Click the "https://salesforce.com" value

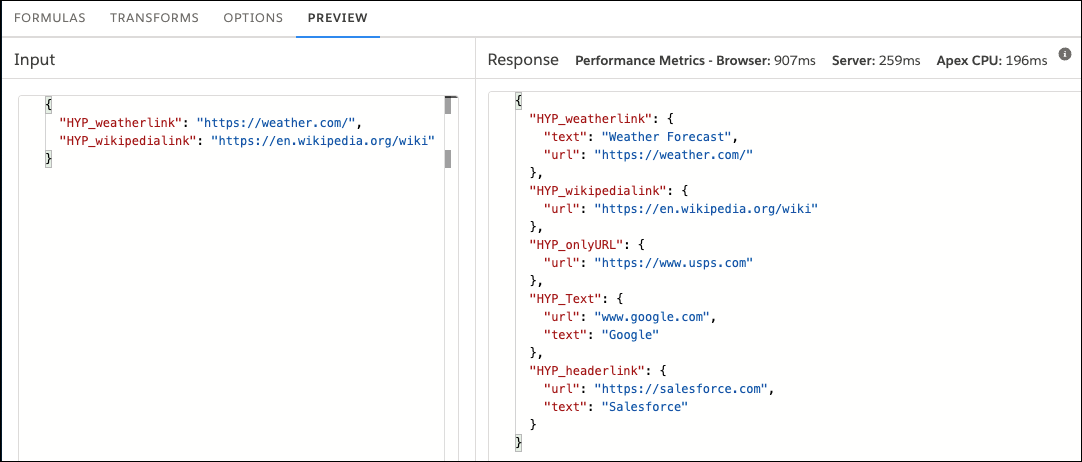coord(681,389)
